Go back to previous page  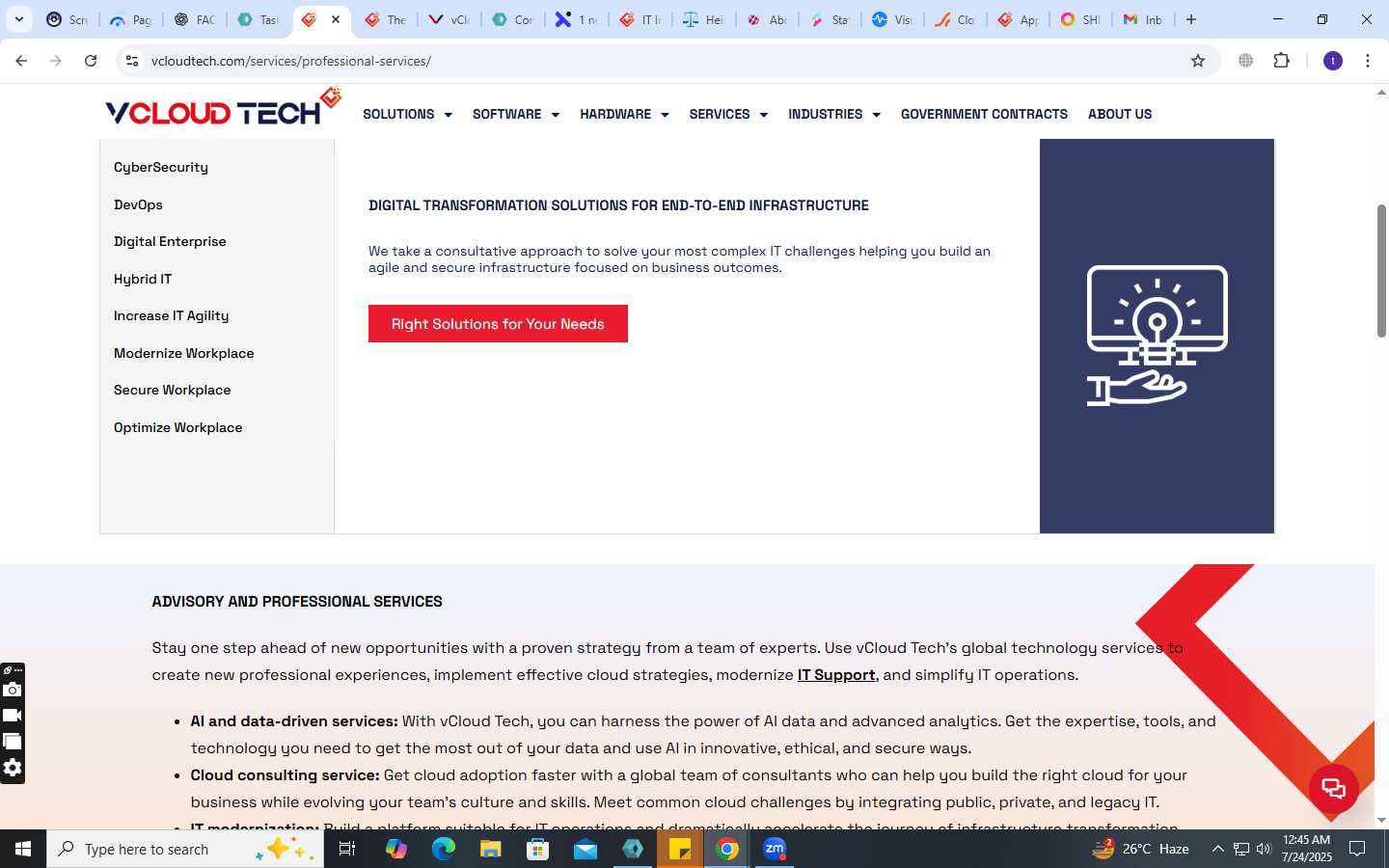[x=21, y=61]
